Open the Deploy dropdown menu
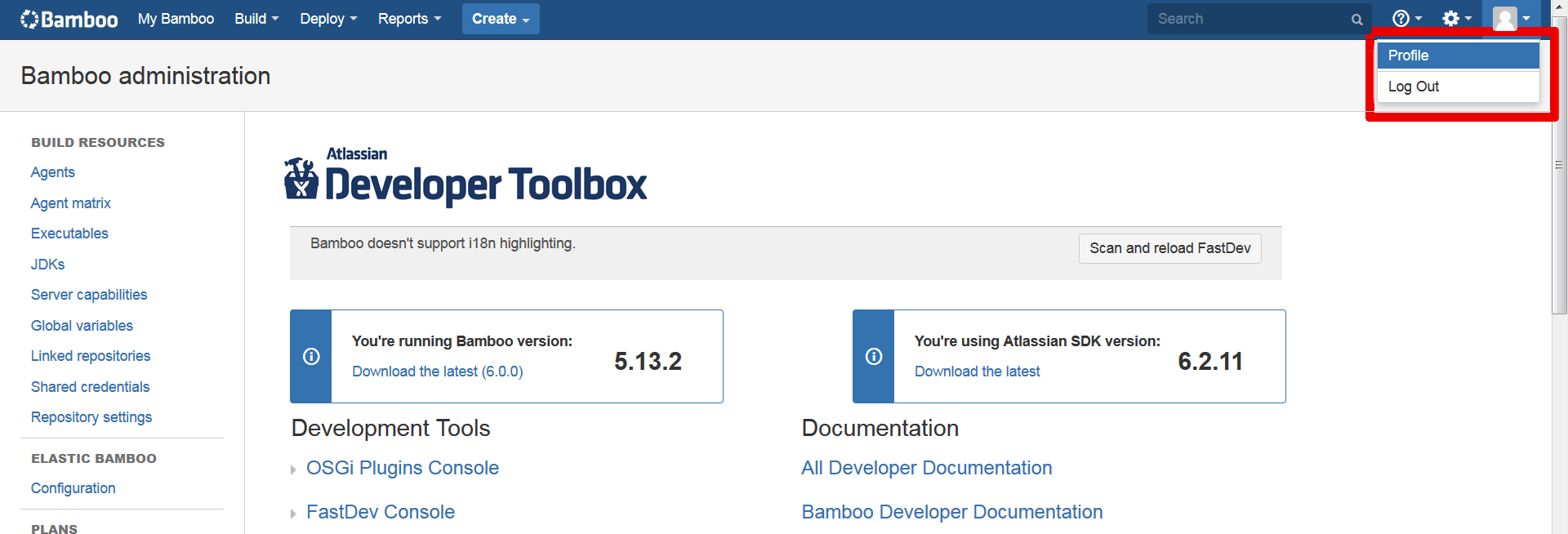The image size is (1568, 534). pos(328,19)
